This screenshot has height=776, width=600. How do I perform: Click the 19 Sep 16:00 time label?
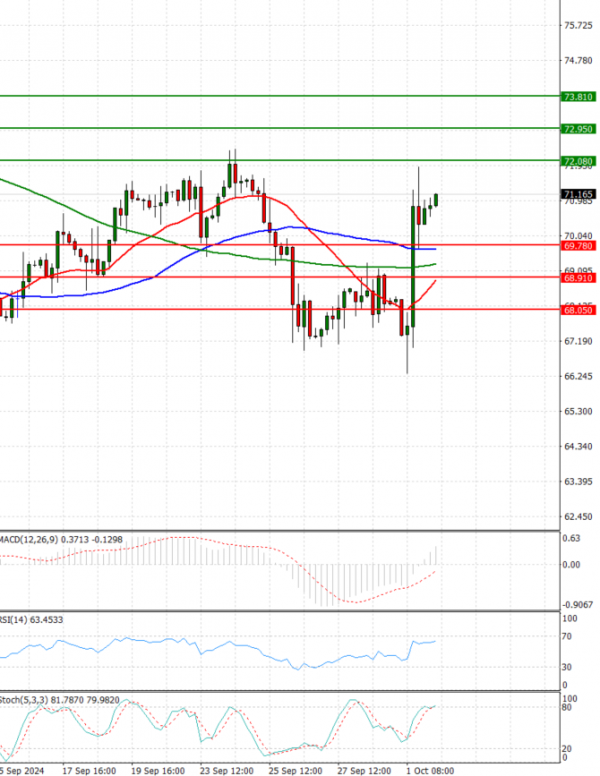[x=158, y=771]
